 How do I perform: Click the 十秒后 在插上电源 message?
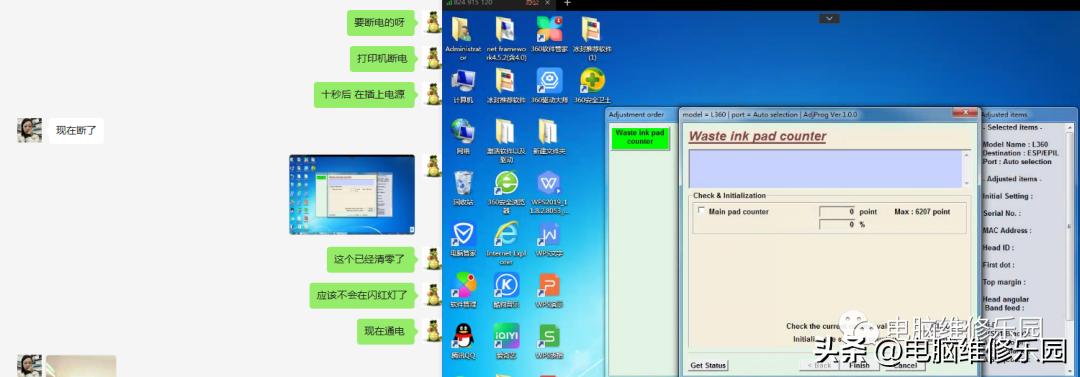[x=364, y=94]
